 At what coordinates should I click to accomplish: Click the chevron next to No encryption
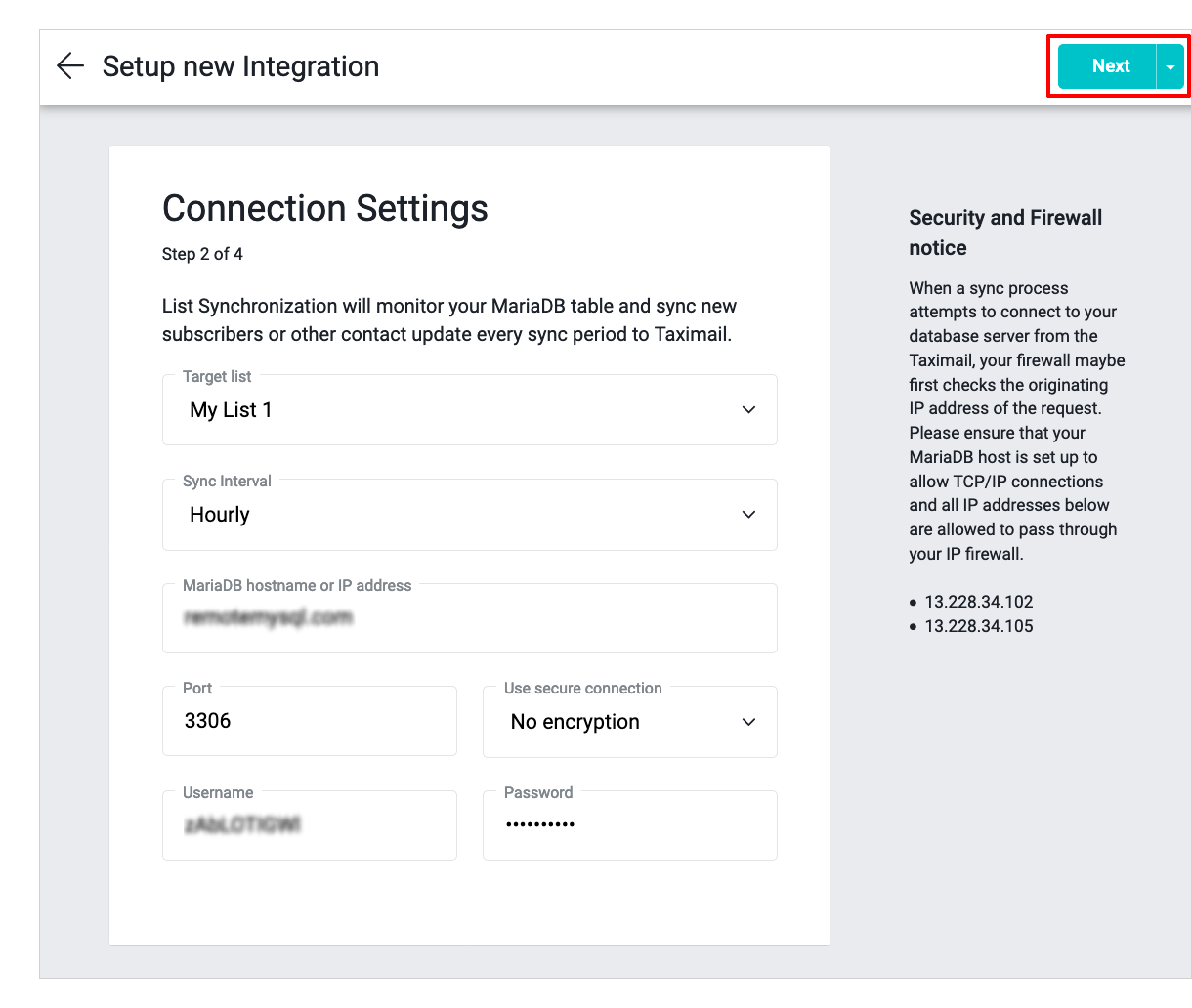point(748,722)
